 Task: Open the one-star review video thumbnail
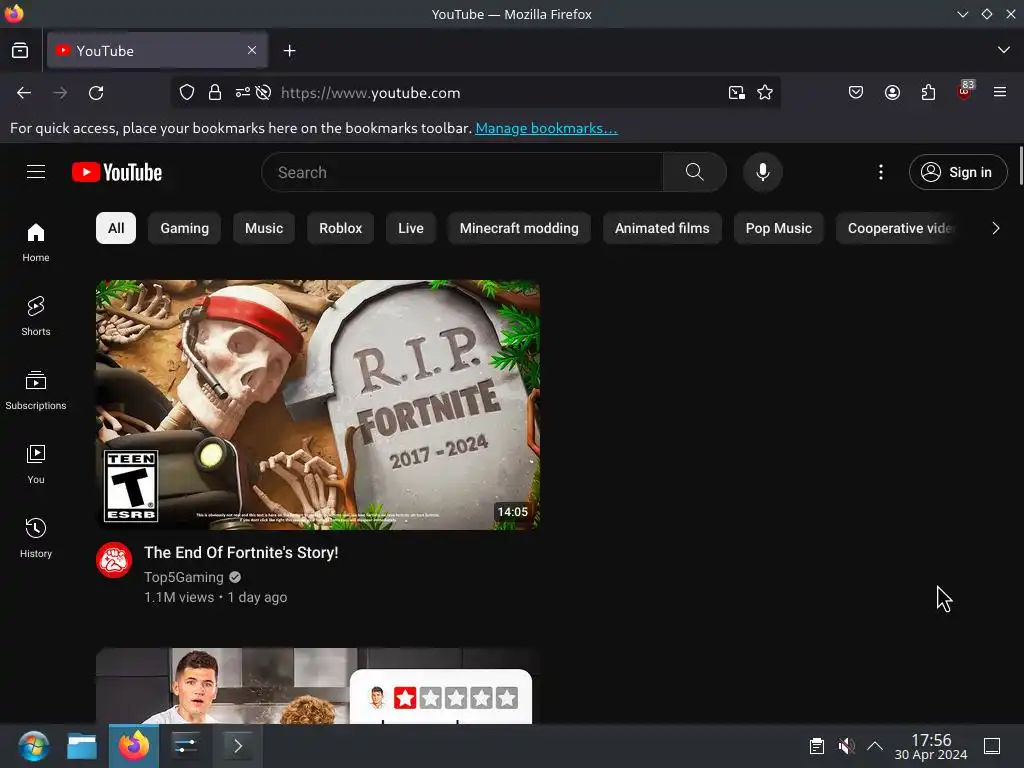tap(318, 686)
